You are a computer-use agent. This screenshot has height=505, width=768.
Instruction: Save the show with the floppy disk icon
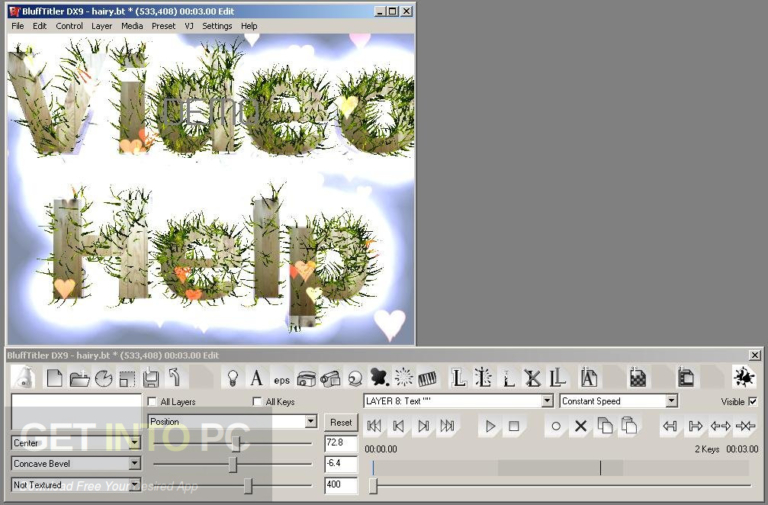[x=151, y=378]
